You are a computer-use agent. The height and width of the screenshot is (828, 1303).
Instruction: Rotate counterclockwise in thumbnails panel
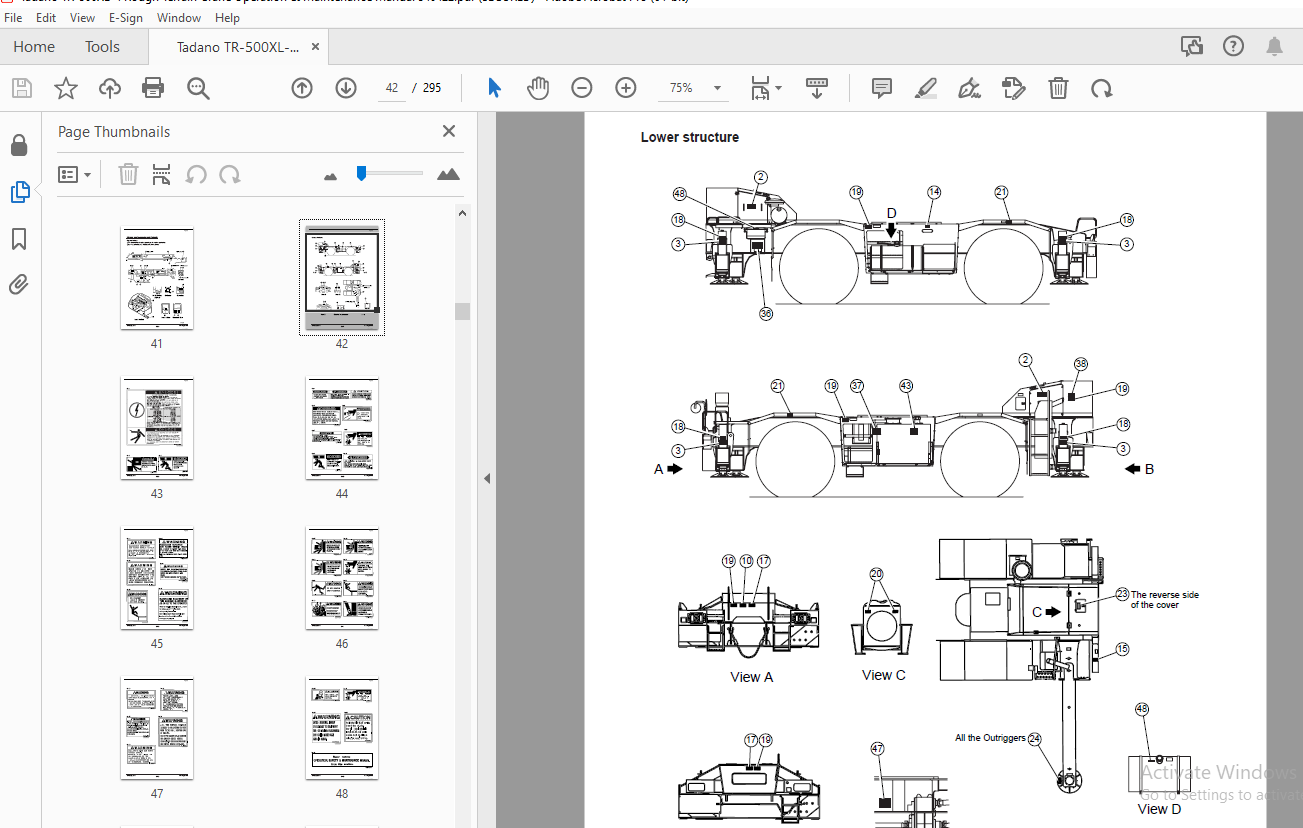(x=196, y=175)
